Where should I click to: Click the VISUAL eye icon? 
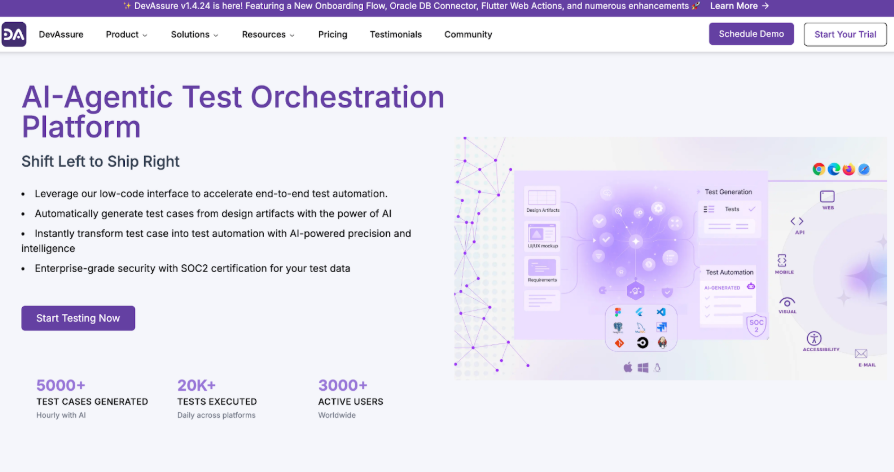[787, 302]
